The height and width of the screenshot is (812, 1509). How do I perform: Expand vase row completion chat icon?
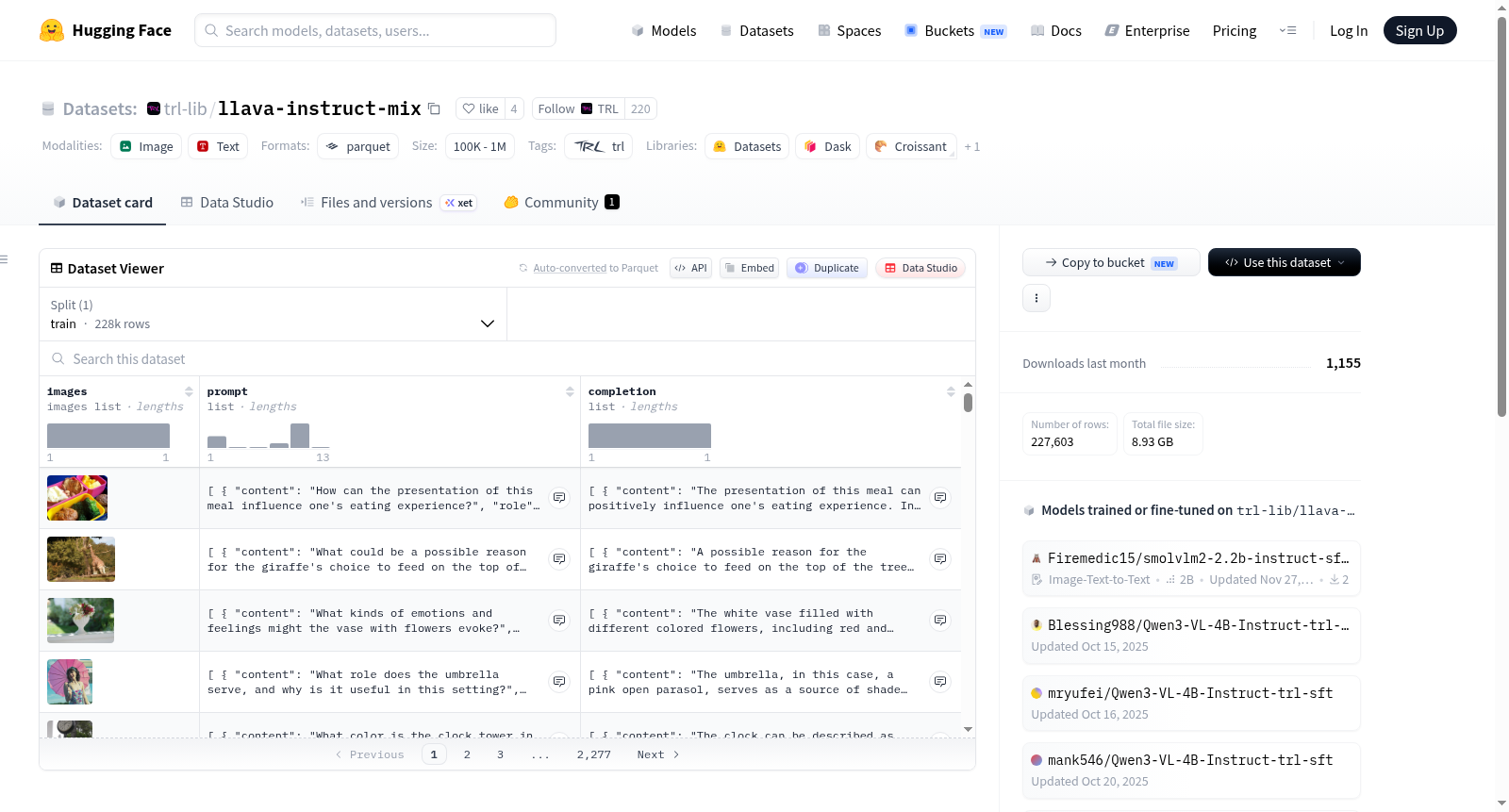tap(940, 620)
